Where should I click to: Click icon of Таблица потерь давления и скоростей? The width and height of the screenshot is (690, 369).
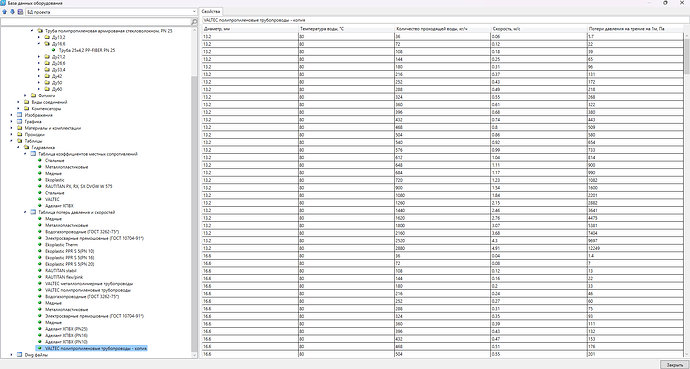[33, 212]
